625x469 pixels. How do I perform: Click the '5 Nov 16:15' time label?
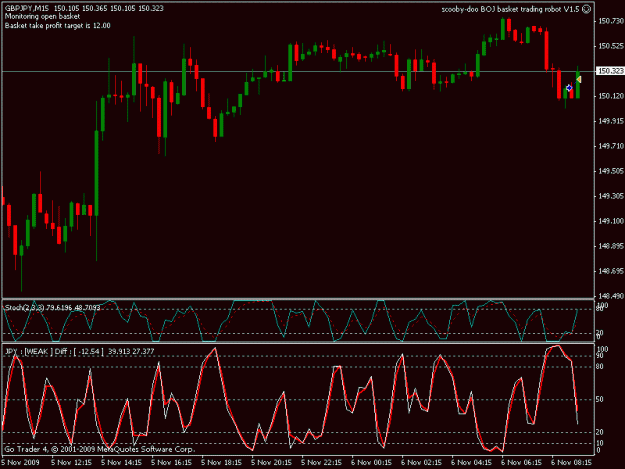click(171, 463)
